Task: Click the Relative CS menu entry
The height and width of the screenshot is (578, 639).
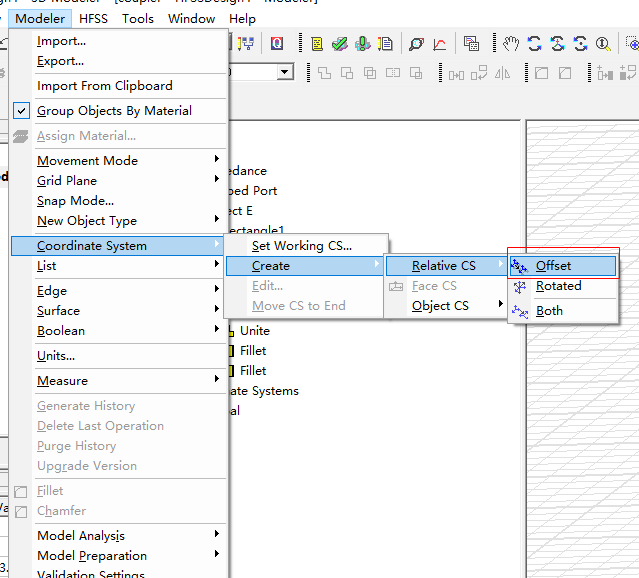Action: tap(445, 266)
